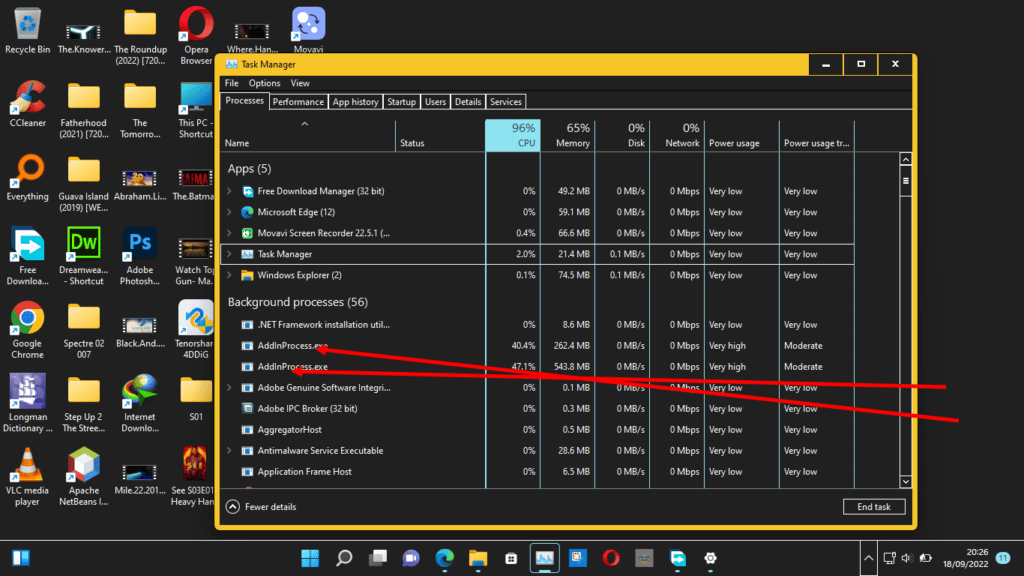Open the Movavi desktop shortcut
Viewport: 1024px width, 576px height.
coord(308,31)
